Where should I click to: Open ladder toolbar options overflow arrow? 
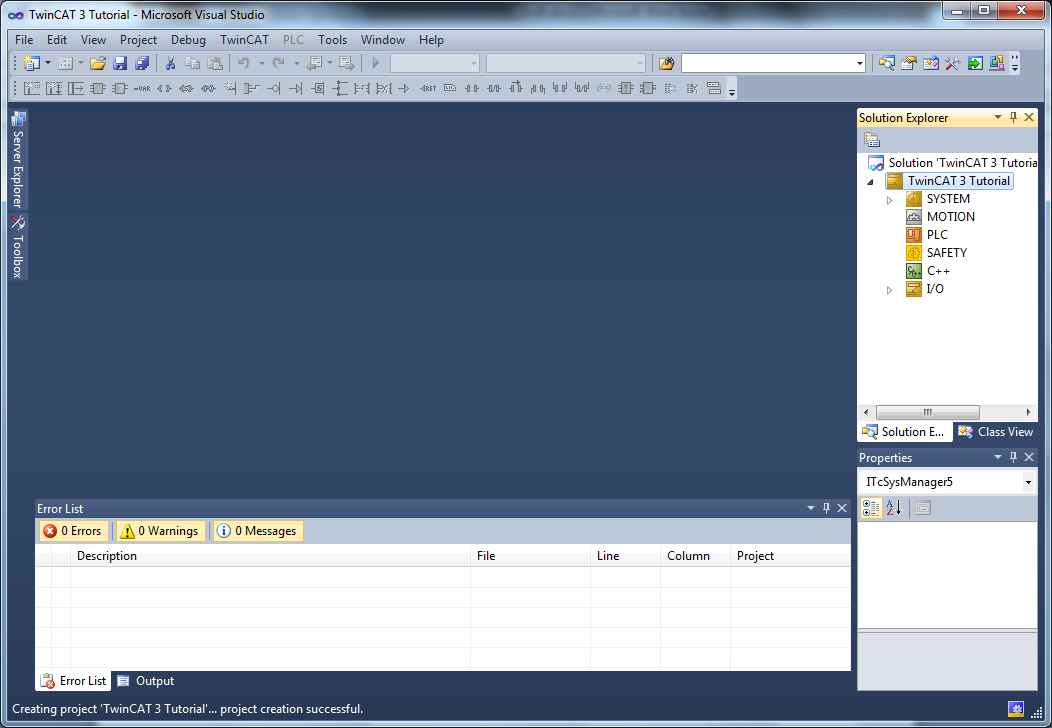732,91
